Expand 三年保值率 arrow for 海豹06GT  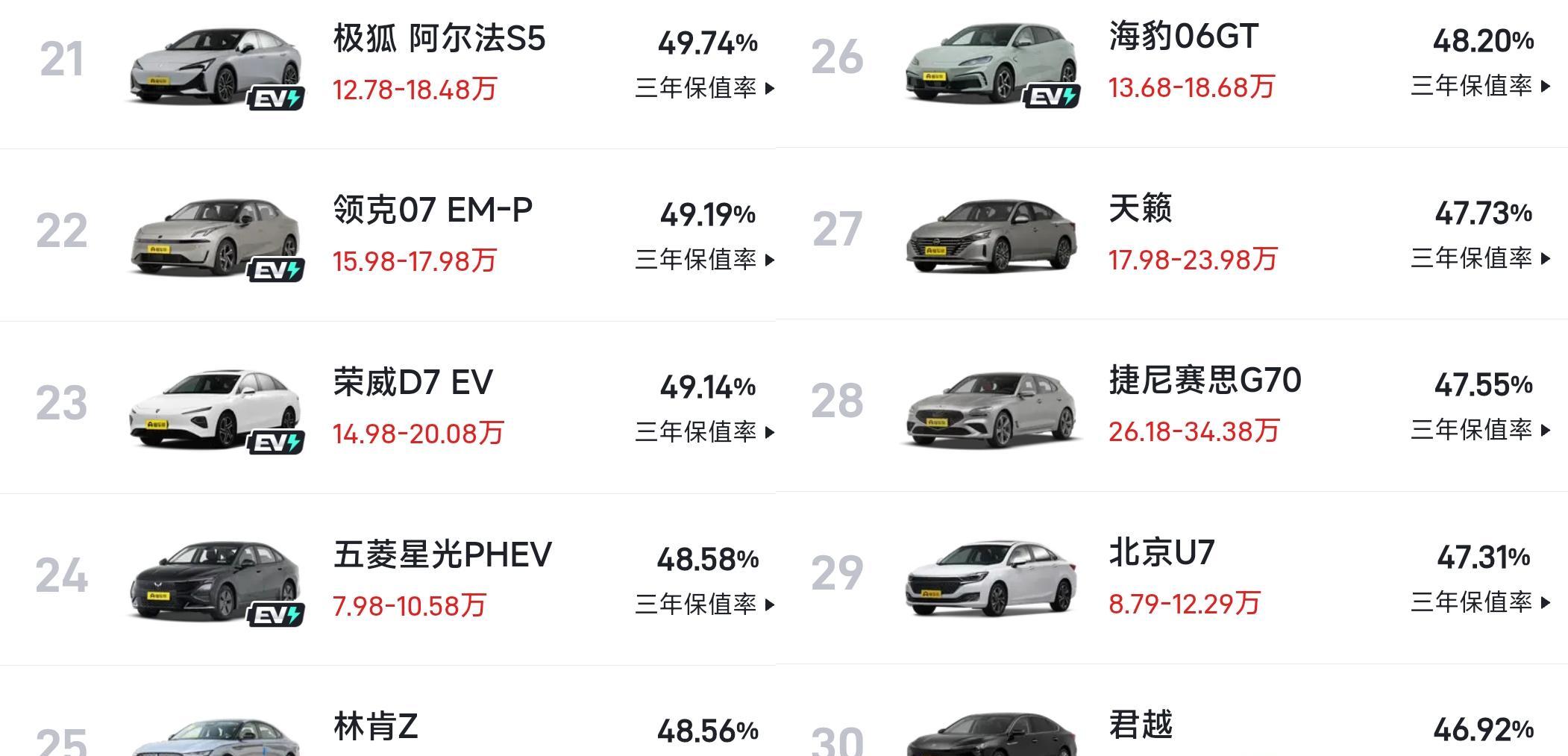[x=1546, y=87]
